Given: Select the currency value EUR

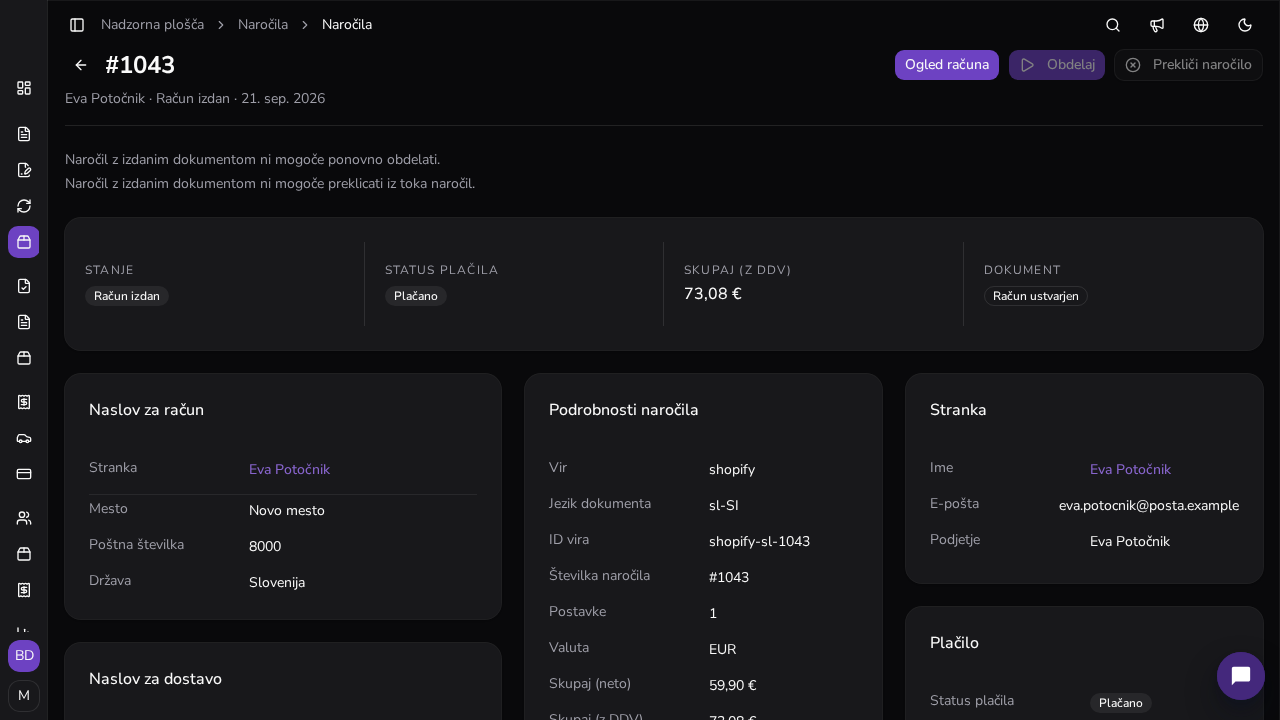Looking at the screenshot, I should pyautogui.click(x=723, y=650).
